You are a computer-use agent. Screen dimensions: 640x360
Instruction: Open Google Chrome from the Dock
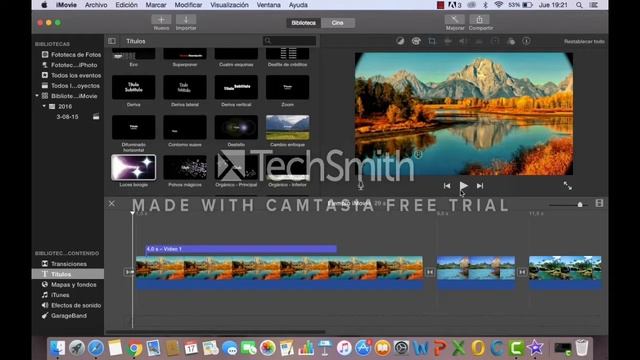tap(134, 348)
